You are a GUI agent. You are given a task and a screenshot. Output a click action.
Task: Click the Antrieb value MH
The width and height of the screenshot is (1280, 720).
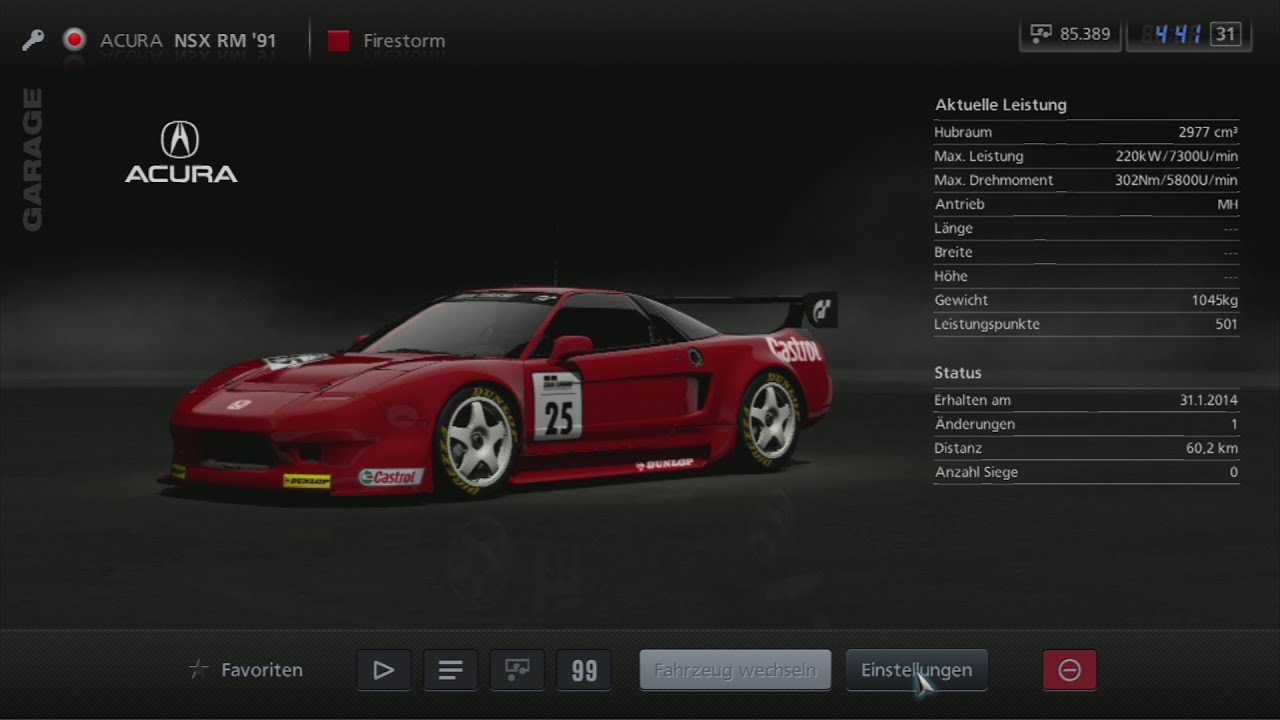[1227, 204]
